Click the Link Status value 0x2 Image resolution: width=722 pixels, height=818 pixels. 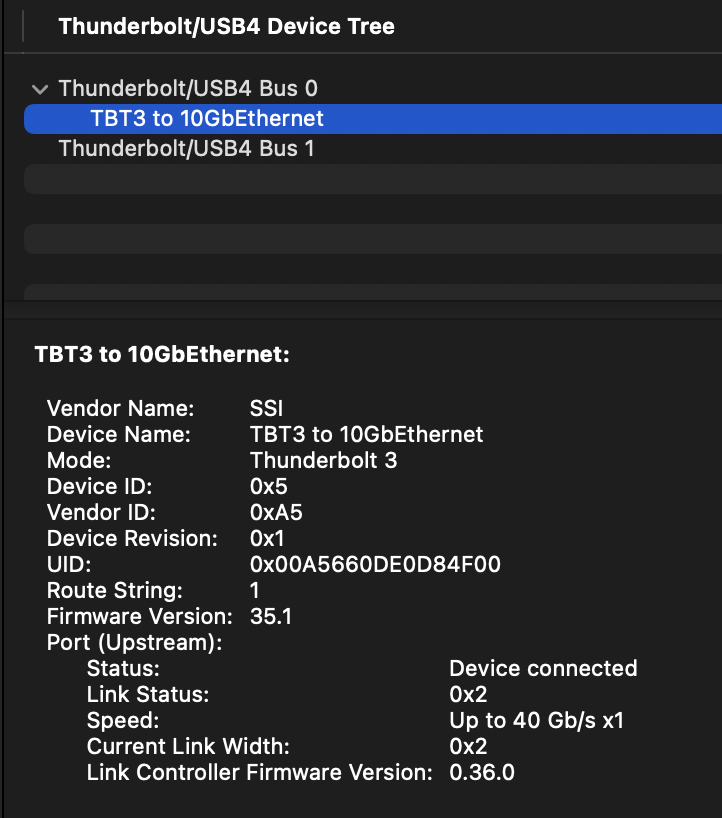[x=468, y=694]
